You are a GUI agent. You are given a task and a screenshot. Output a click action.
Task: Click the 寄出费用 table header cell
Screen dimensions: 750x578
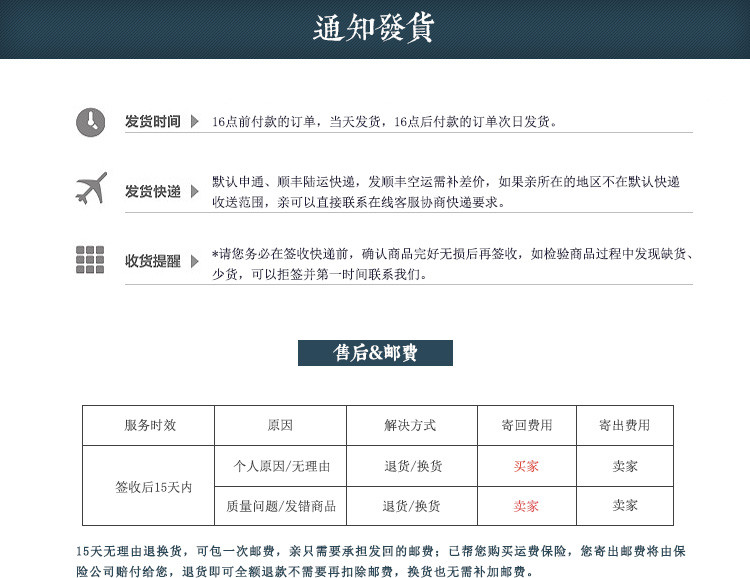click(625, 425)
